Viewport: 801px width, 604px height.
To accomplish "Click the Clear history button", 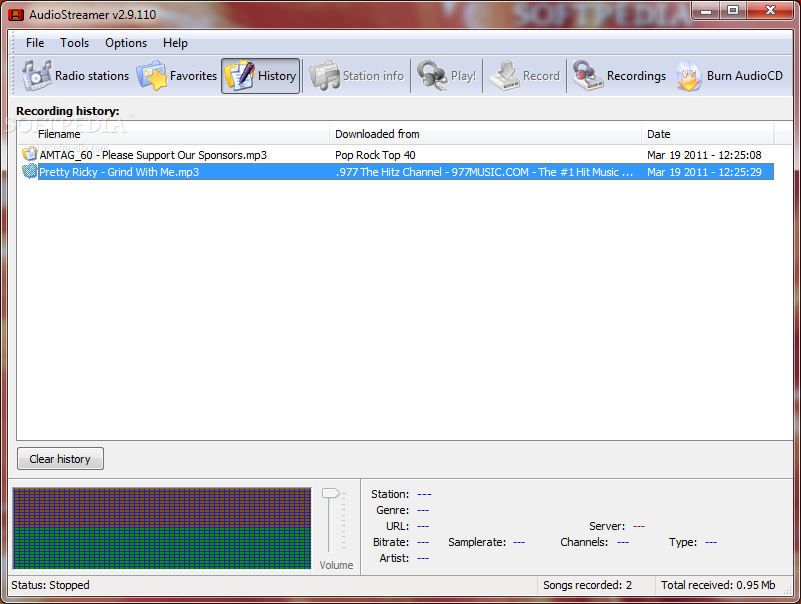I will [60, 459].
